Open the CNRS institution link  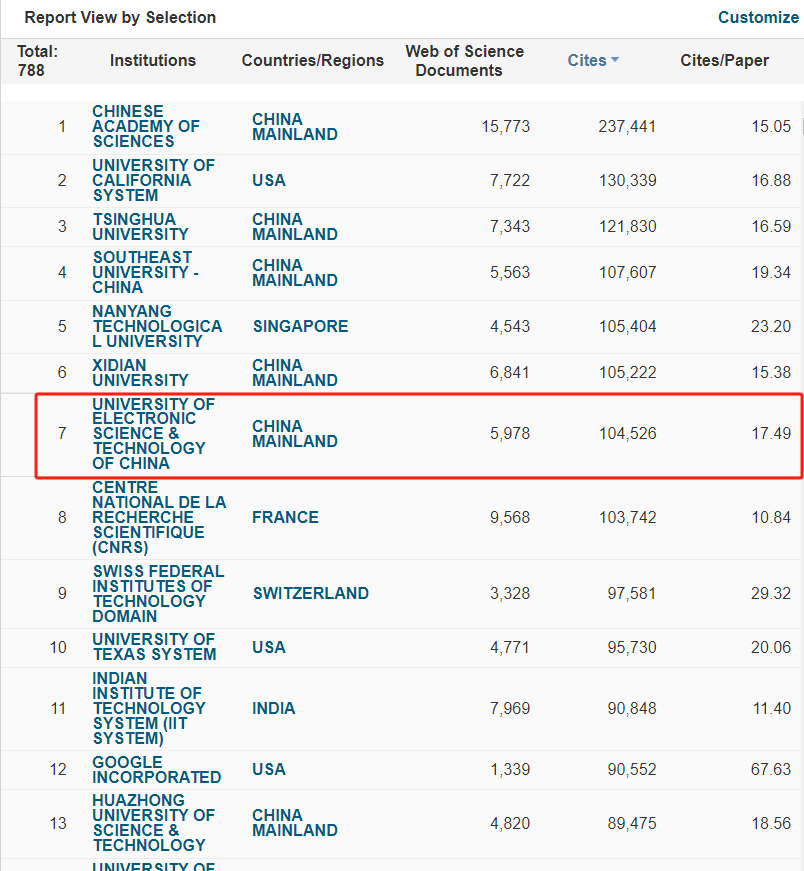159,517
